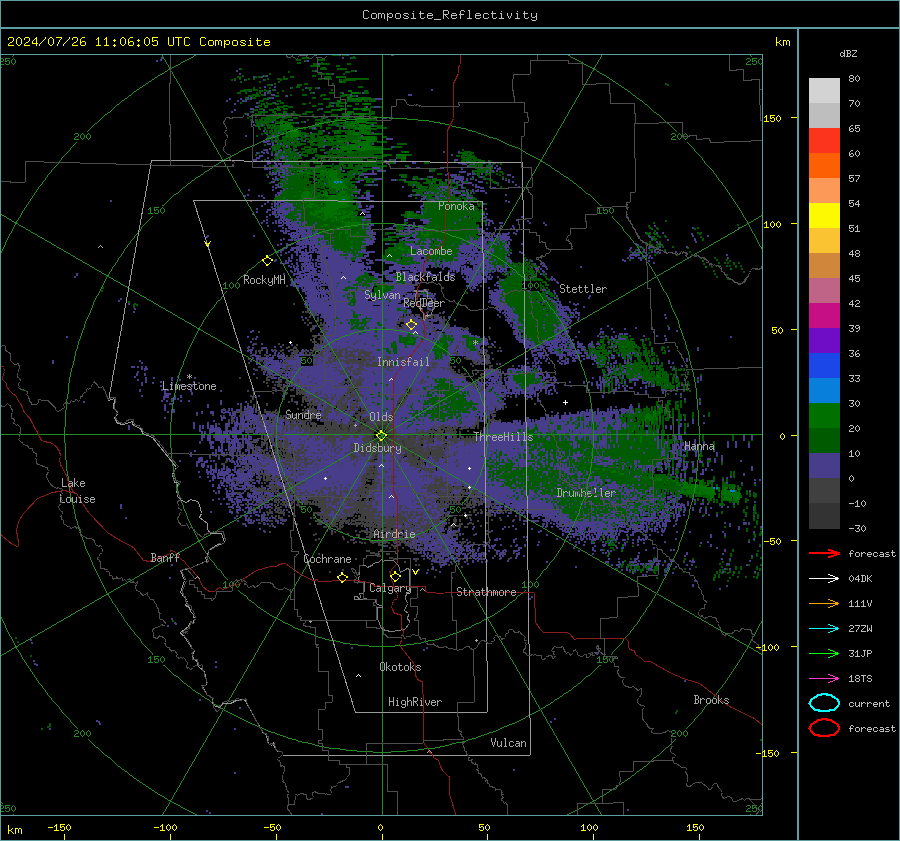The height and width of the screenshot is (841, 900).
Task: Click the Composite_Reflectivity title
Action: [450, 15]
